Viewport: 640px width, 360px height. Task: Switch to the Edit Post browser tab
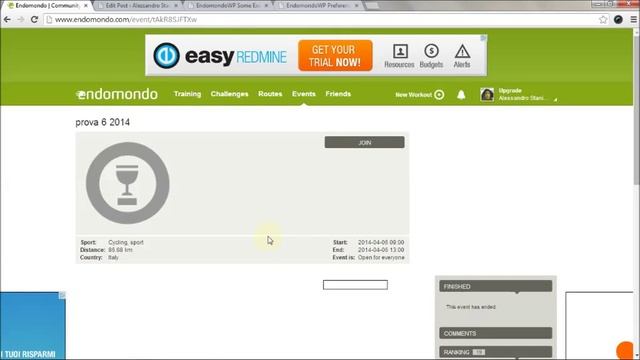tap(137, 6)
